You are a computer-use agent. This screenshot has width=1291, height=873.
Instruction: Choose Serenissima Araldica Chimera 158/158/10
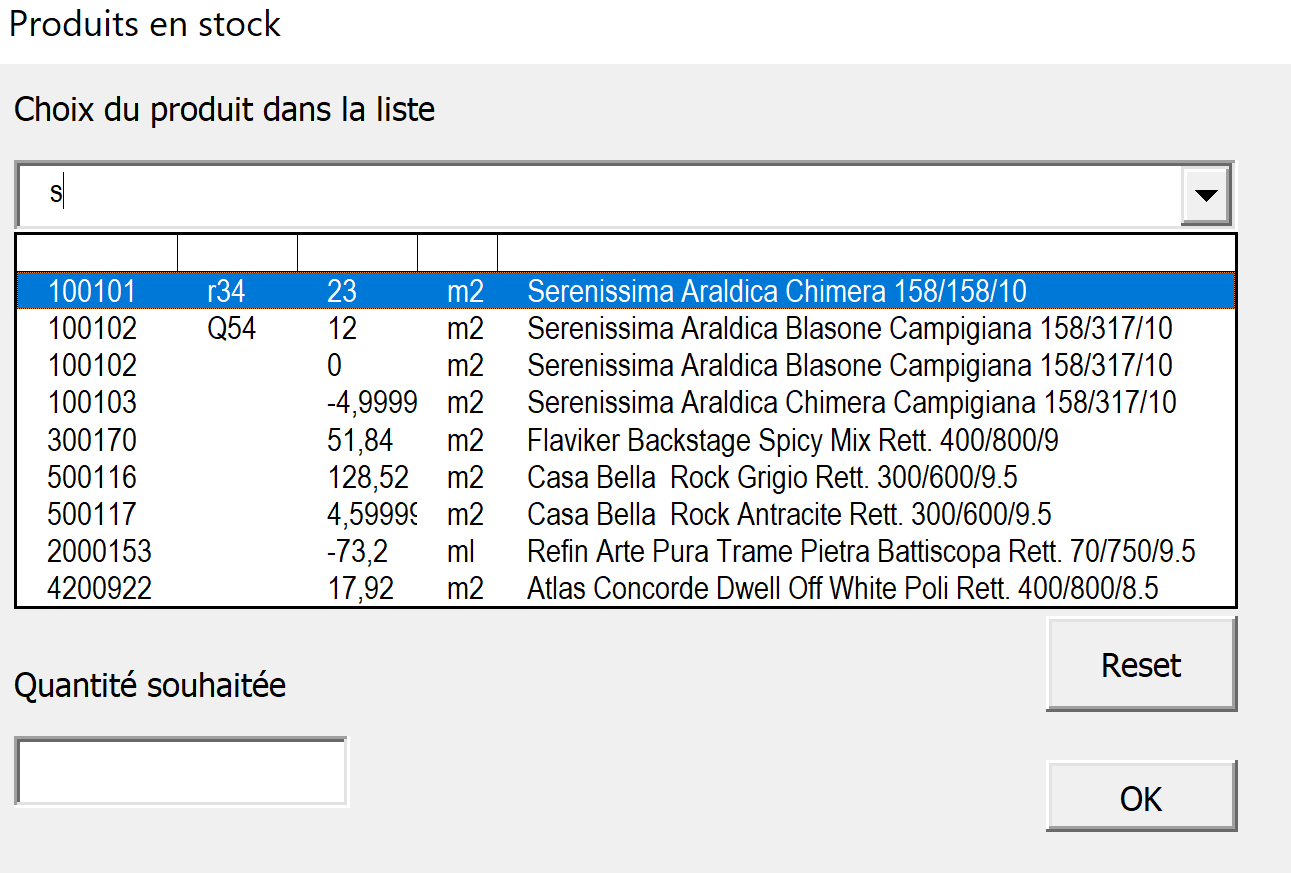coord(777,291)
